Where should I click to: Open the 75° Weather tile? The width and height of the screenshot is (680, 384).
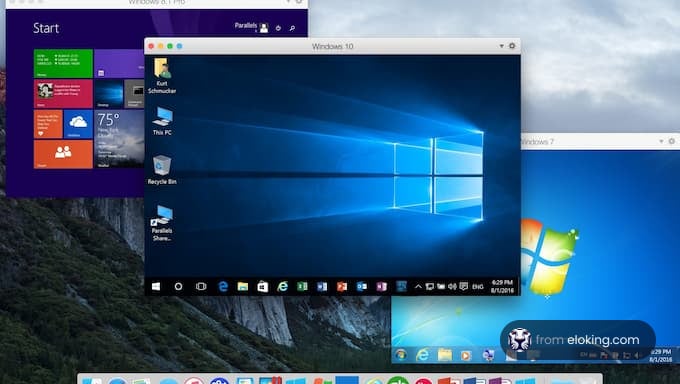click(119, 139)
